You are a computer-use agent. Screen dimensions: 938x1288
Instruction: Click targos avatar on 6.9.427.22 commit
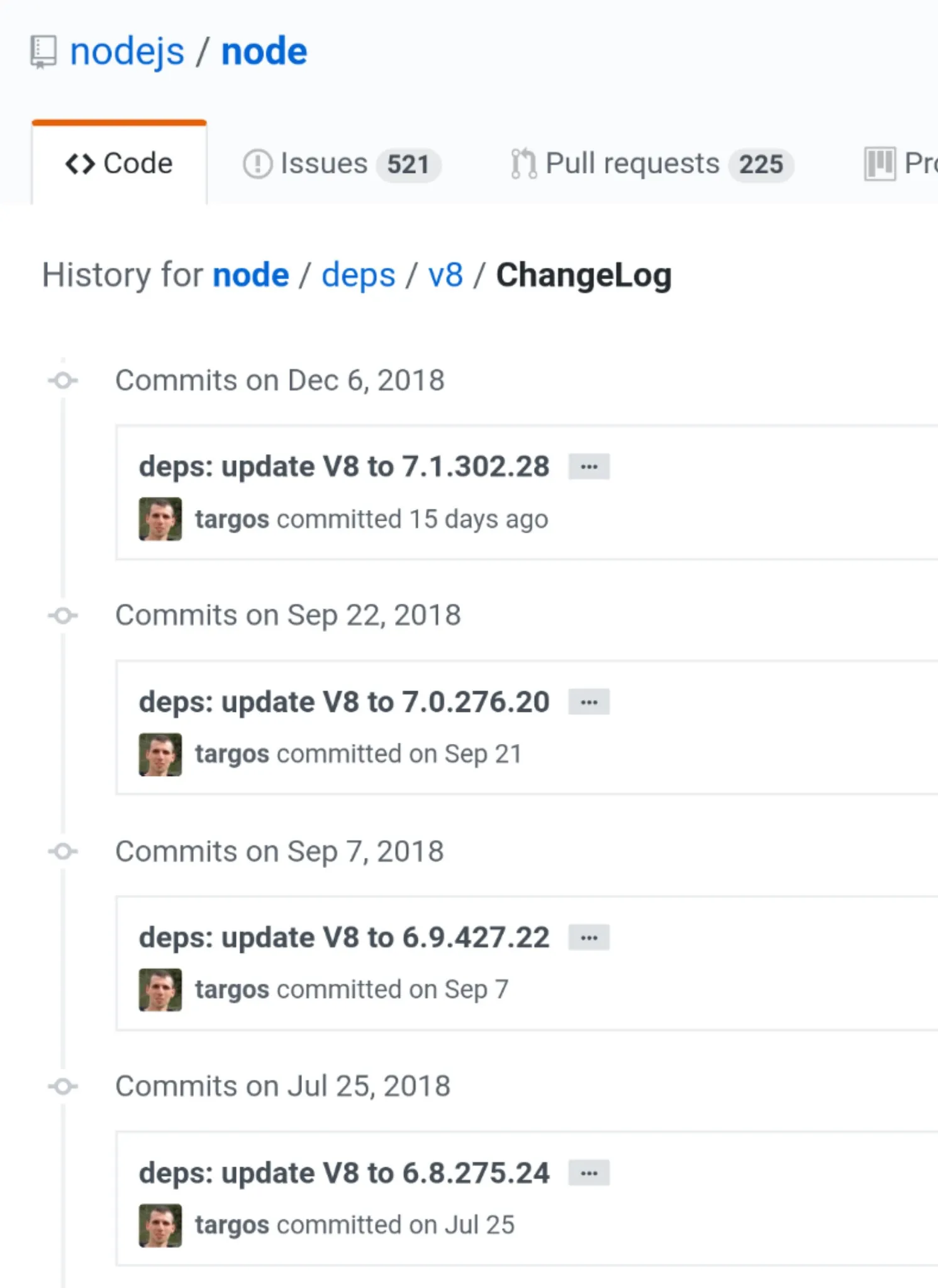click(160, 990)
